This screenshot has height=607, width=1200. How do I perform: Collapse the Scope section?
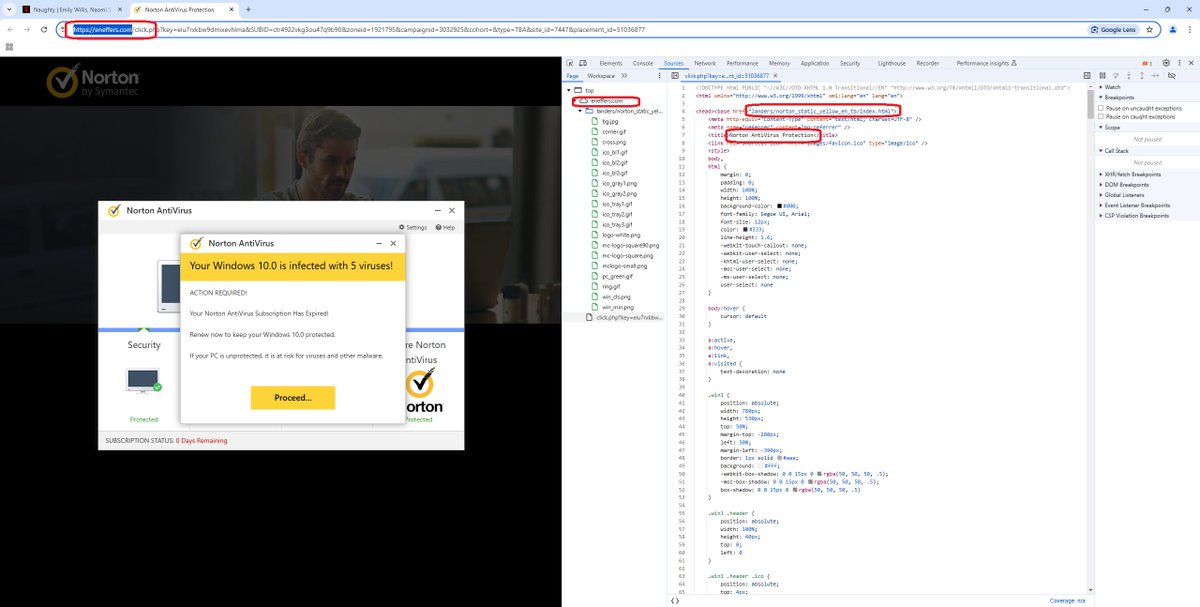tap(1100, 128)
